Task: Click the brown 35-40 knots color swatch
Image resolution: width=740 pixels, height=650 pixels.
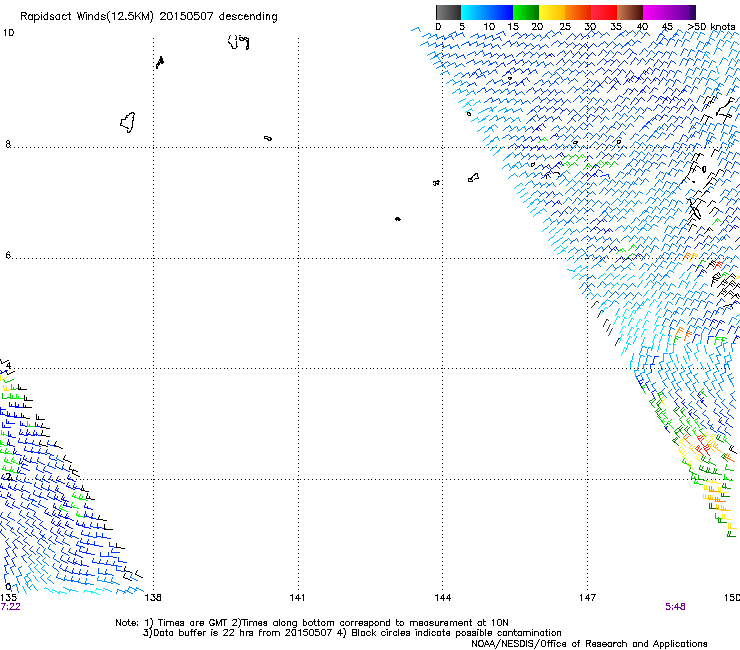Action: (630, 12)
